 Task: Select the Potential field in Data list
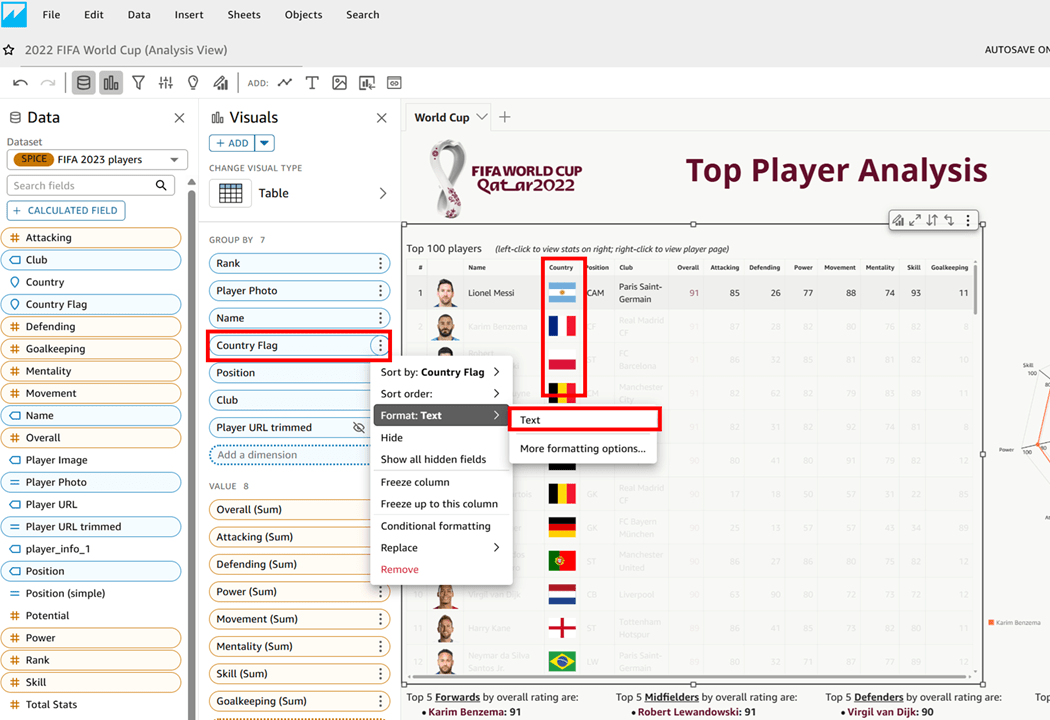pos(91,616)
